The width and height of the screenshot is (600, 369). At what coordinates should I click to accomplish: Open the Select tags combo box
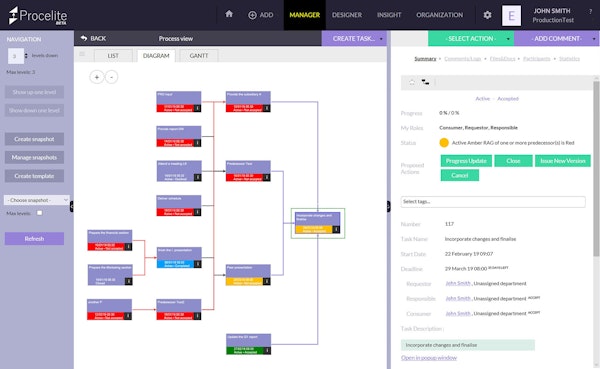[493, 202]
